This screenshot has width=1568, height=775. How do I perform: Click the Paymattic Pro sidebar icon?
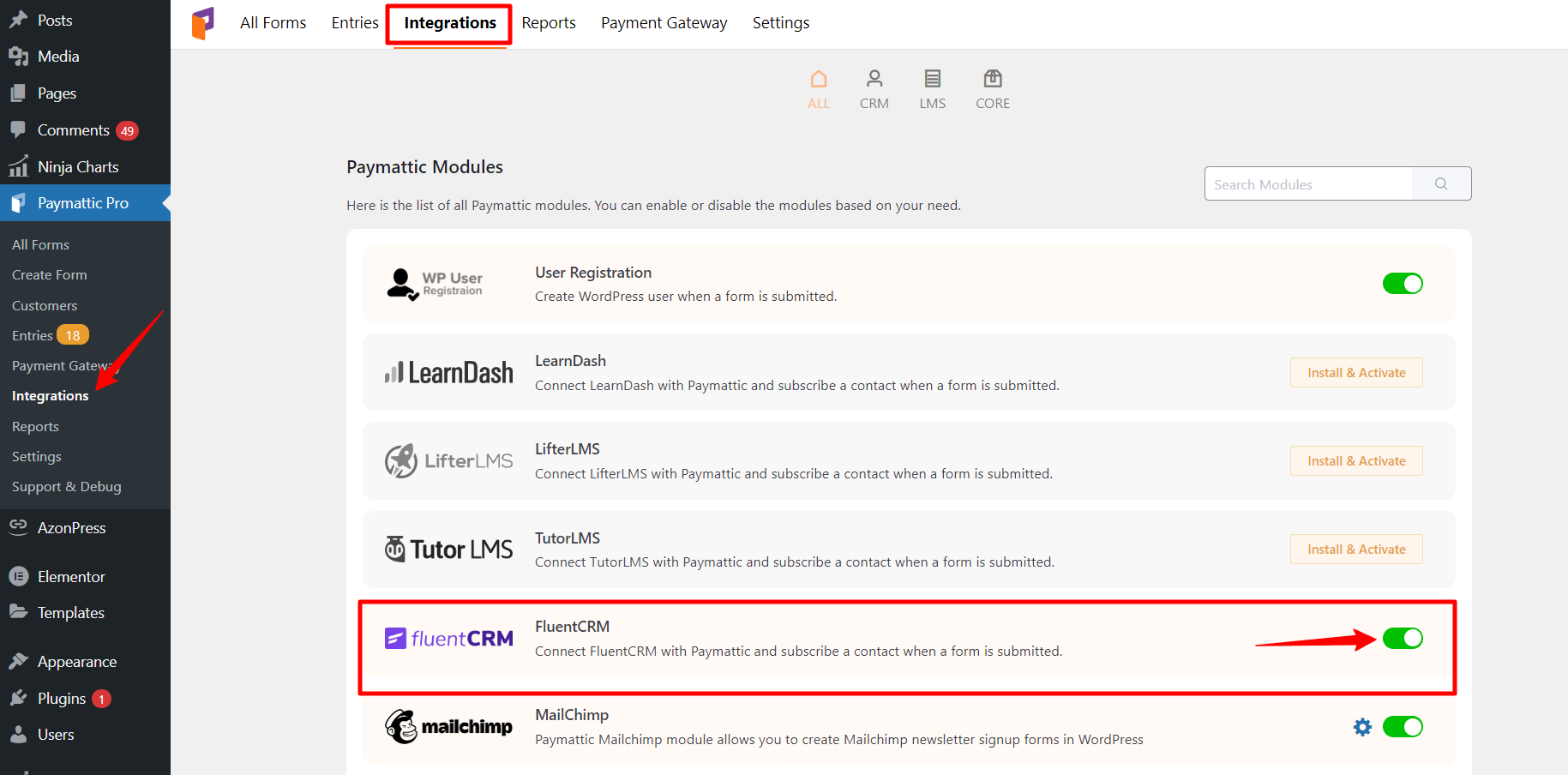point(18,203)
